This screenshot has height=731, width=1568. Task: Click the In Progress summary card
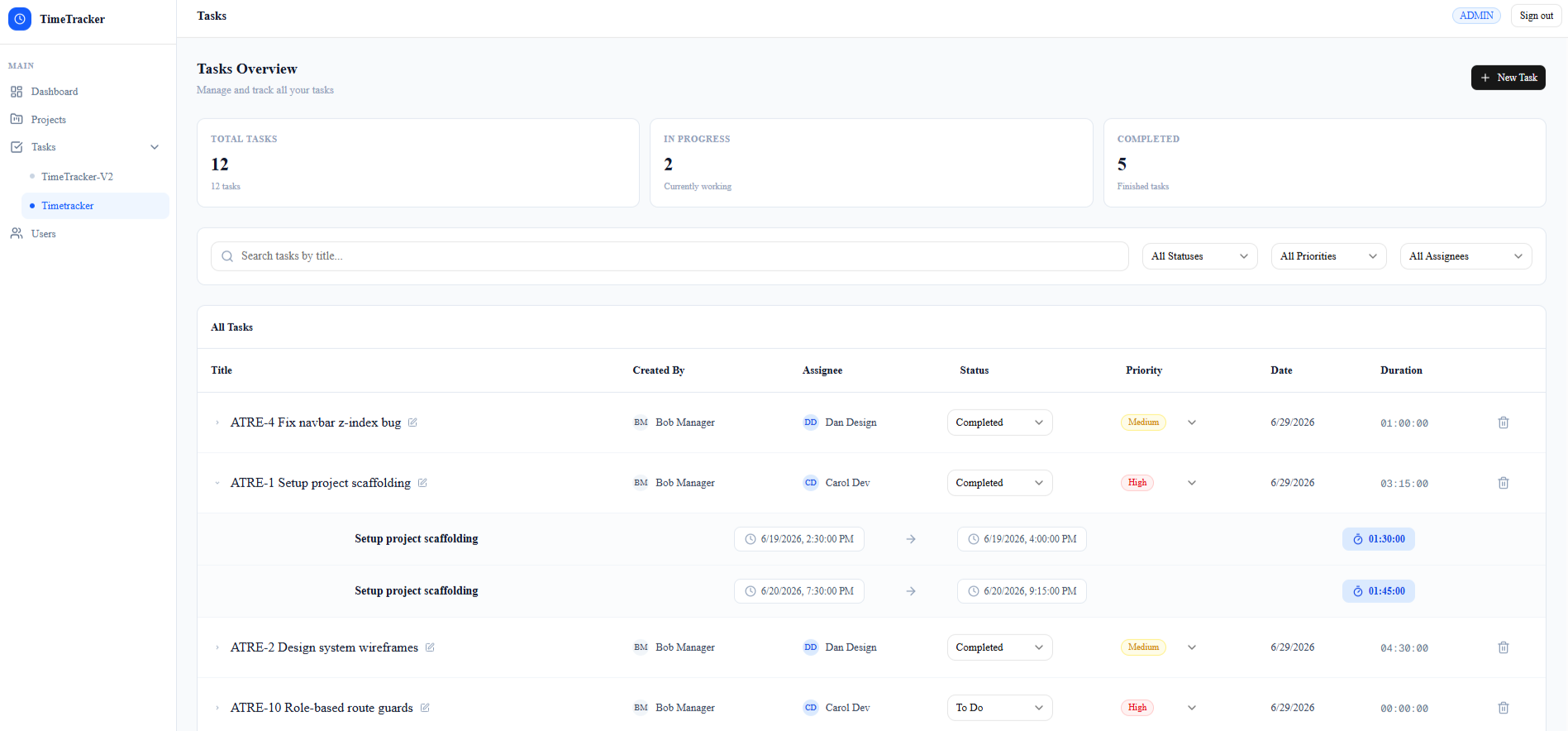pyautogui.click(x=871, y=163)
